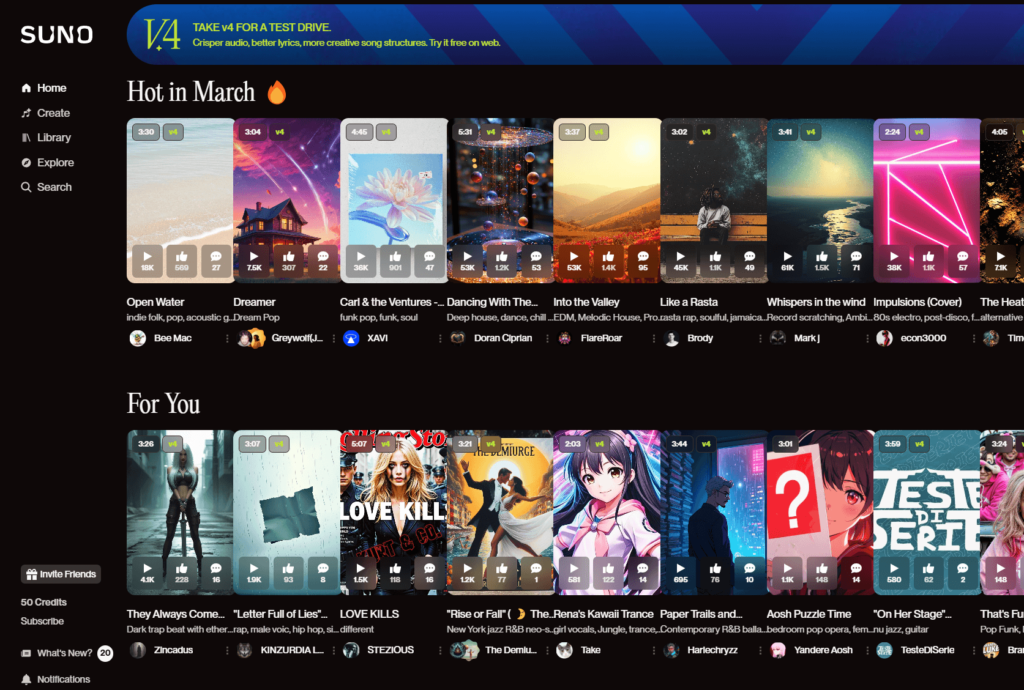The width and height of the screenshot is (1024, 690).
Task: Play the Open Water song
Action: [147, 257]
